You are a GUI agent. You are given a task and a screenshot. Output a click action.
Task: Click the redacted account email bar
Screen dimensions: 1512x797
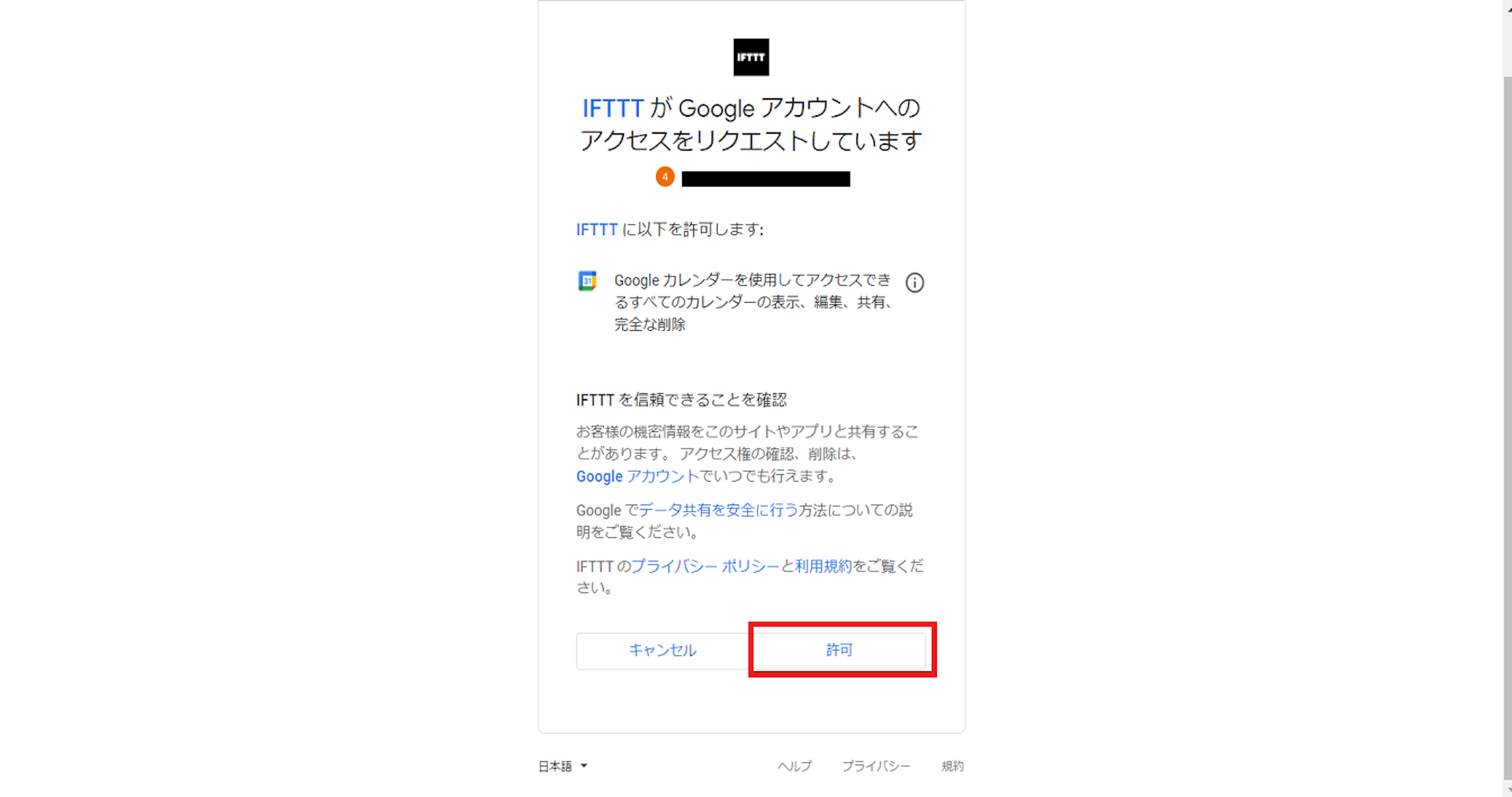tap(766, 179)
